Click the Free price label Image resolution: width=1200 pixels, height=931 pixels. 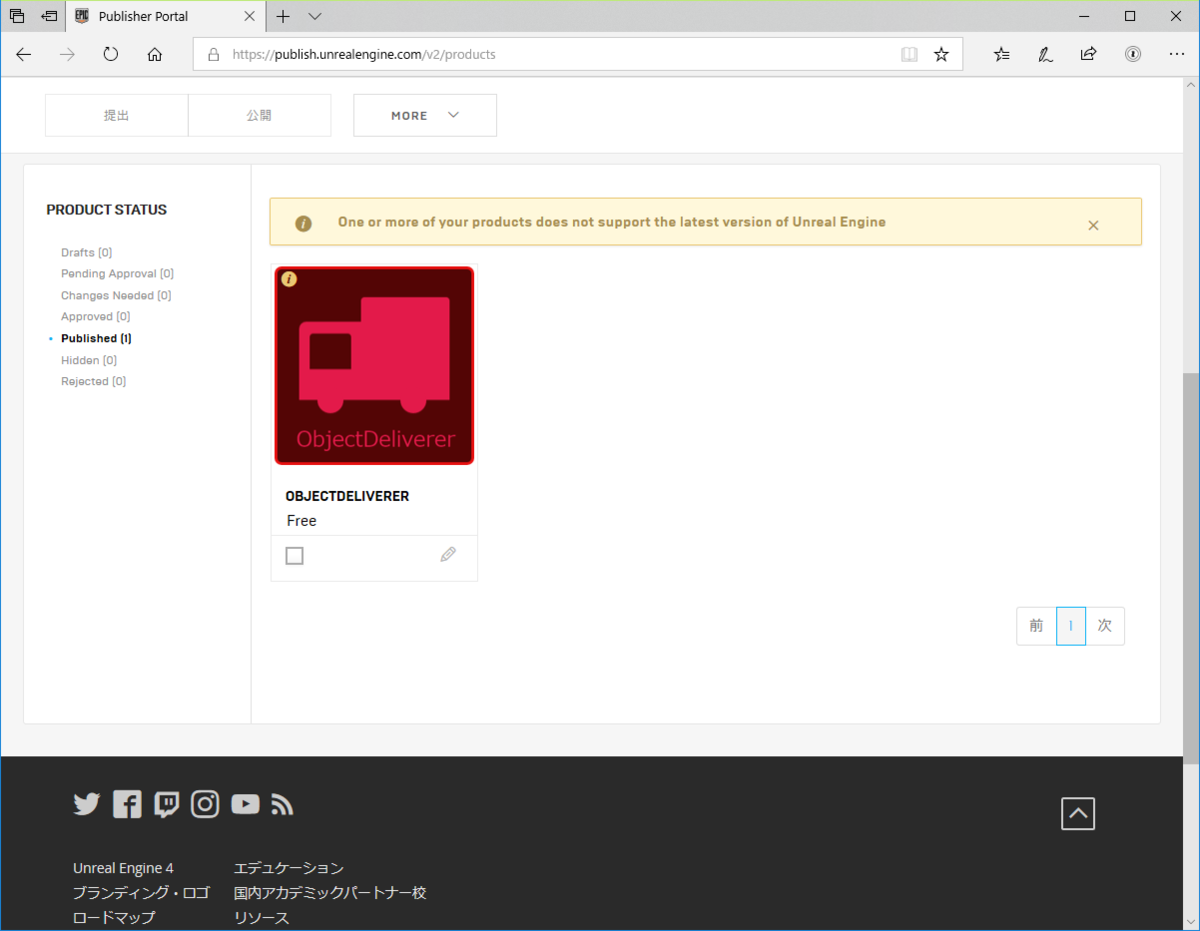[x=301, y=521]
